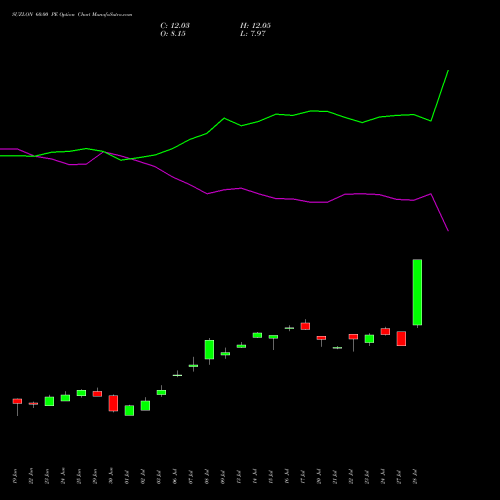Screen dimensions: 500x500
Task: Click the first red candle for 19 Jun
Action: click(x=17, y=401)
